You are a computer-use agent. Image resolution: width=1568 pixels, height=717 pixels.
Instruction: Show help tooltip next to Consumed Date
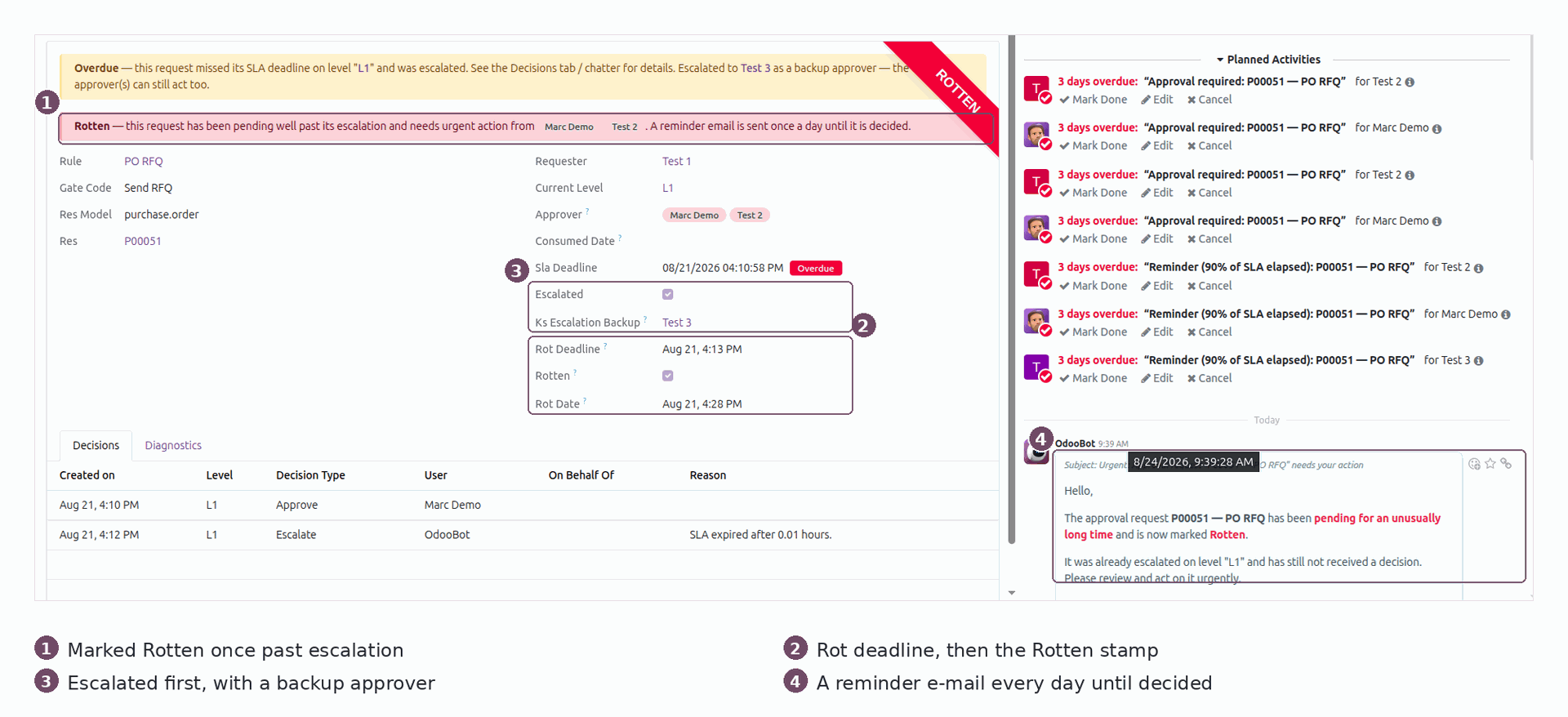pos(620,237)
